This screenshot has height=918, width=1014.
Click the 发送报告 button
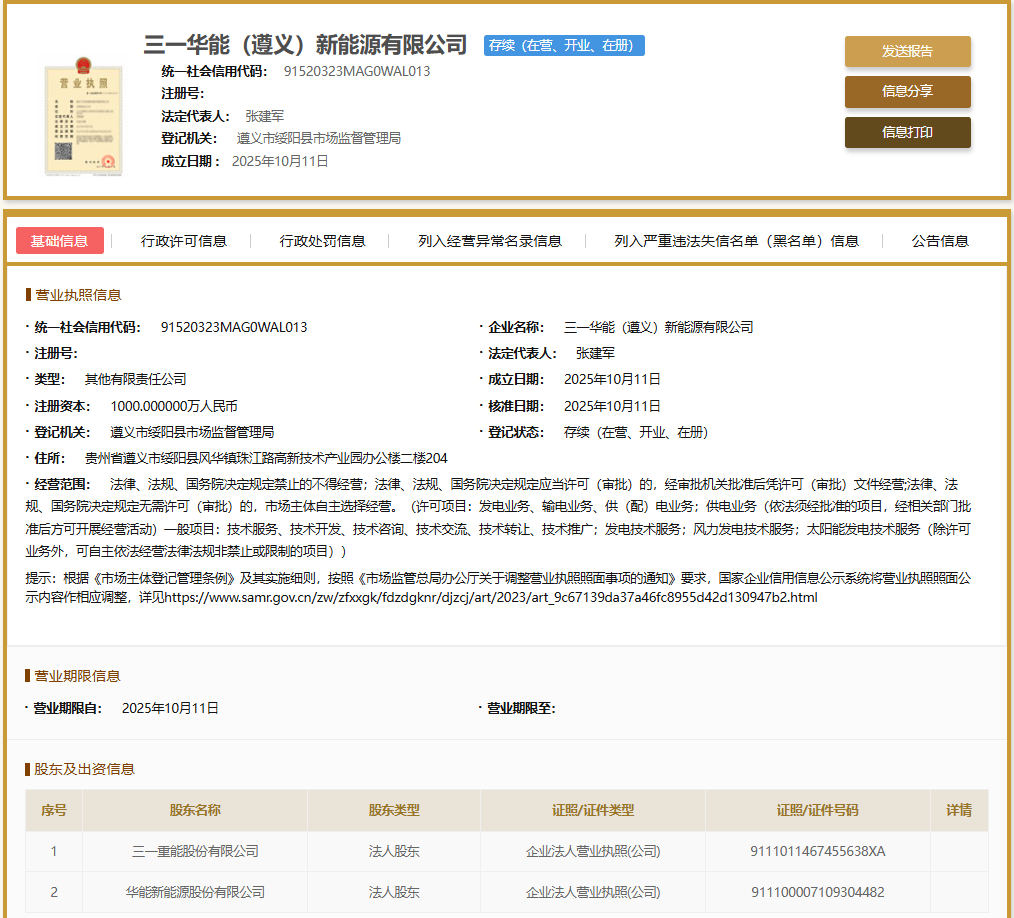tap(907, 52)
